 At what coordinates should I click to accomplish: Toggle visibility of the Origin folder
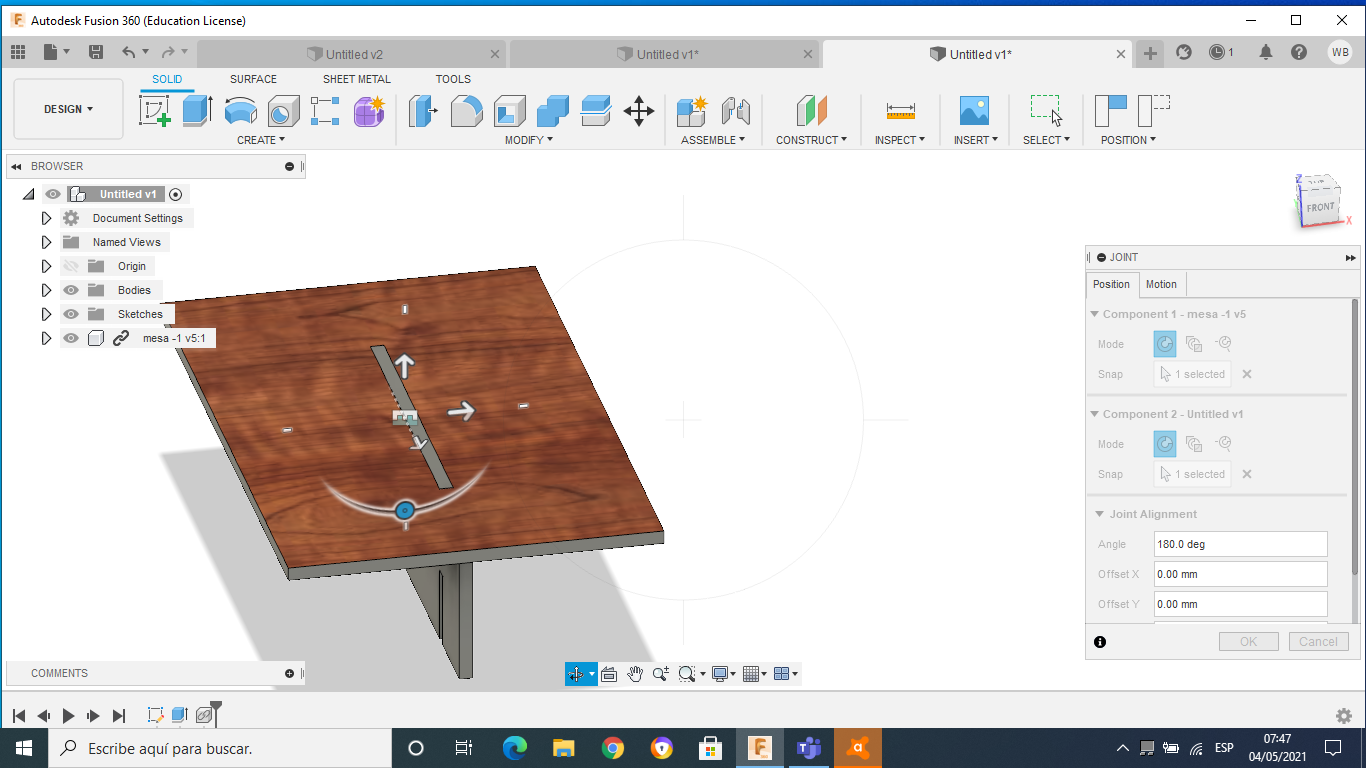(70, 266)
